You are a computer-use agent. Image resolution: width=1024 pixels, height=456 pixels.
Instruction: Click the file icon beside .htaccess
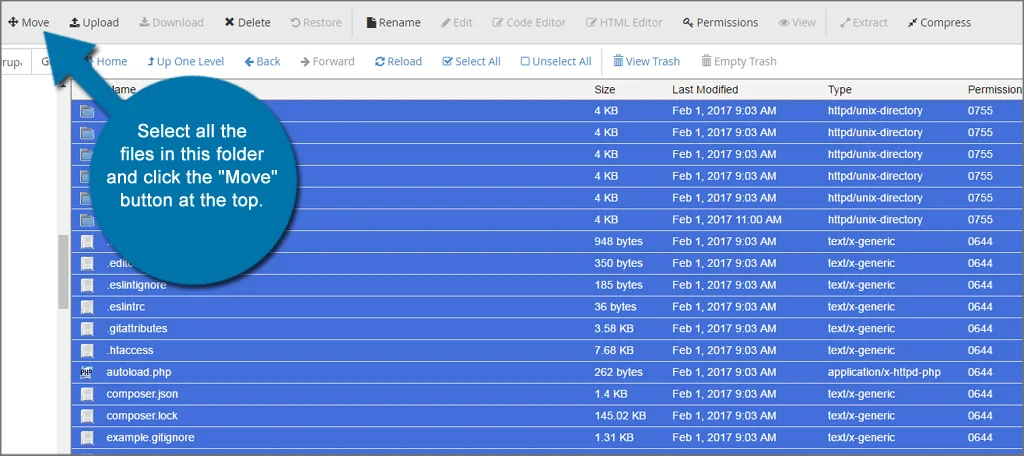pyautogui.click(x=87, y=351)
